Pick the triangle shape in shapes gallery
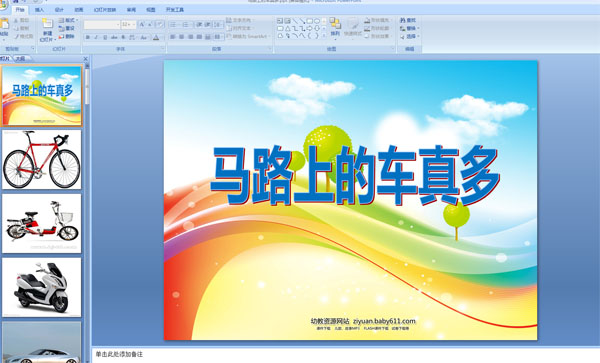The image size is (600, 363). (287, 28)
